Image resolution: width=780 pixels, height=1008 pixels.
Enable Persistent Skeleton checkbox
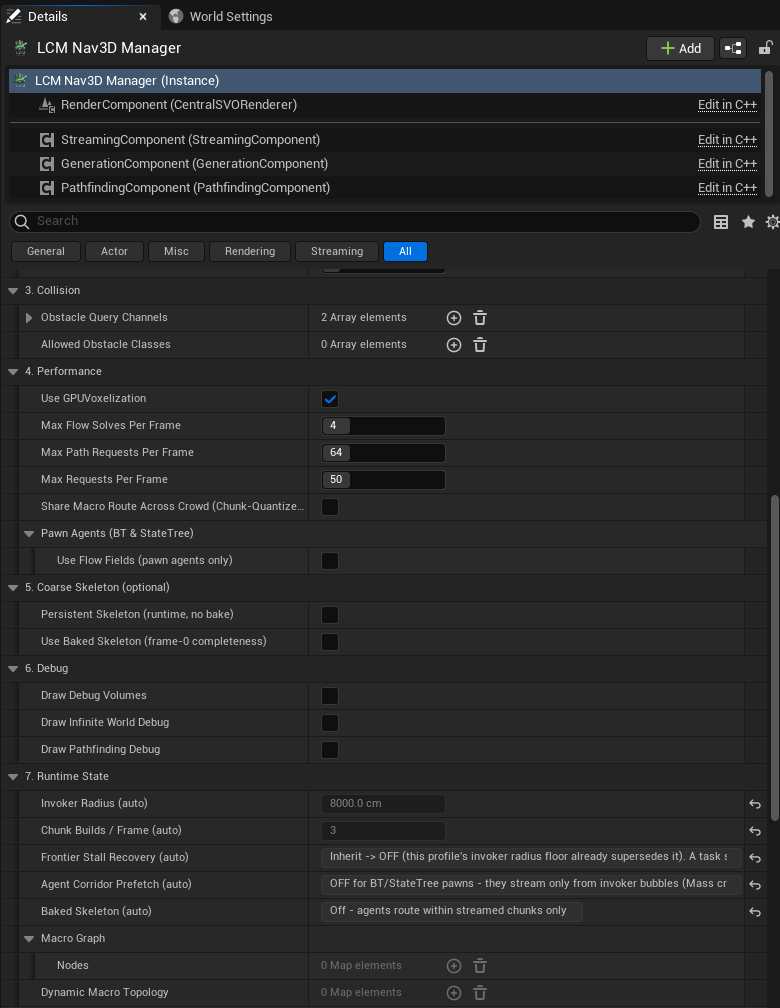pos(330,615)
